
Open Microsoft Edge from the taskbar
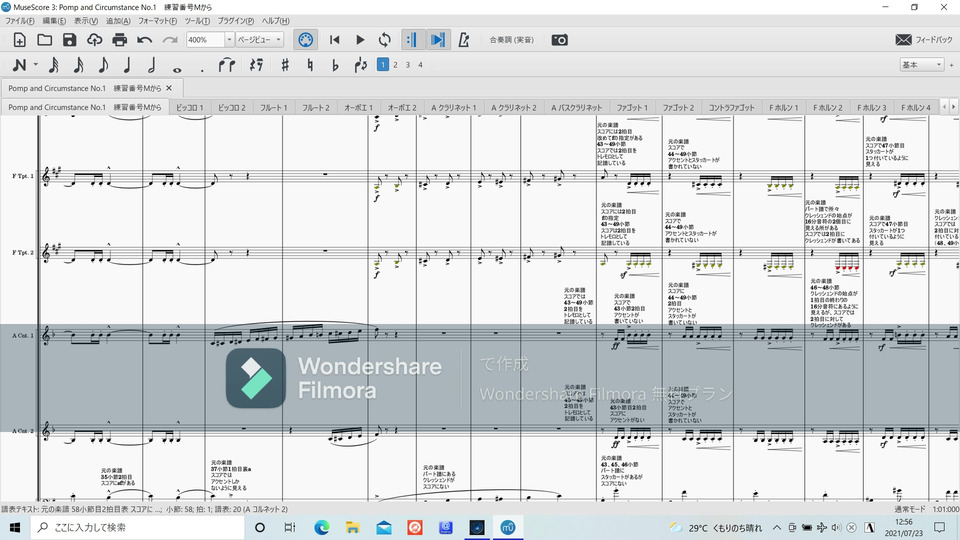(321, 527)
